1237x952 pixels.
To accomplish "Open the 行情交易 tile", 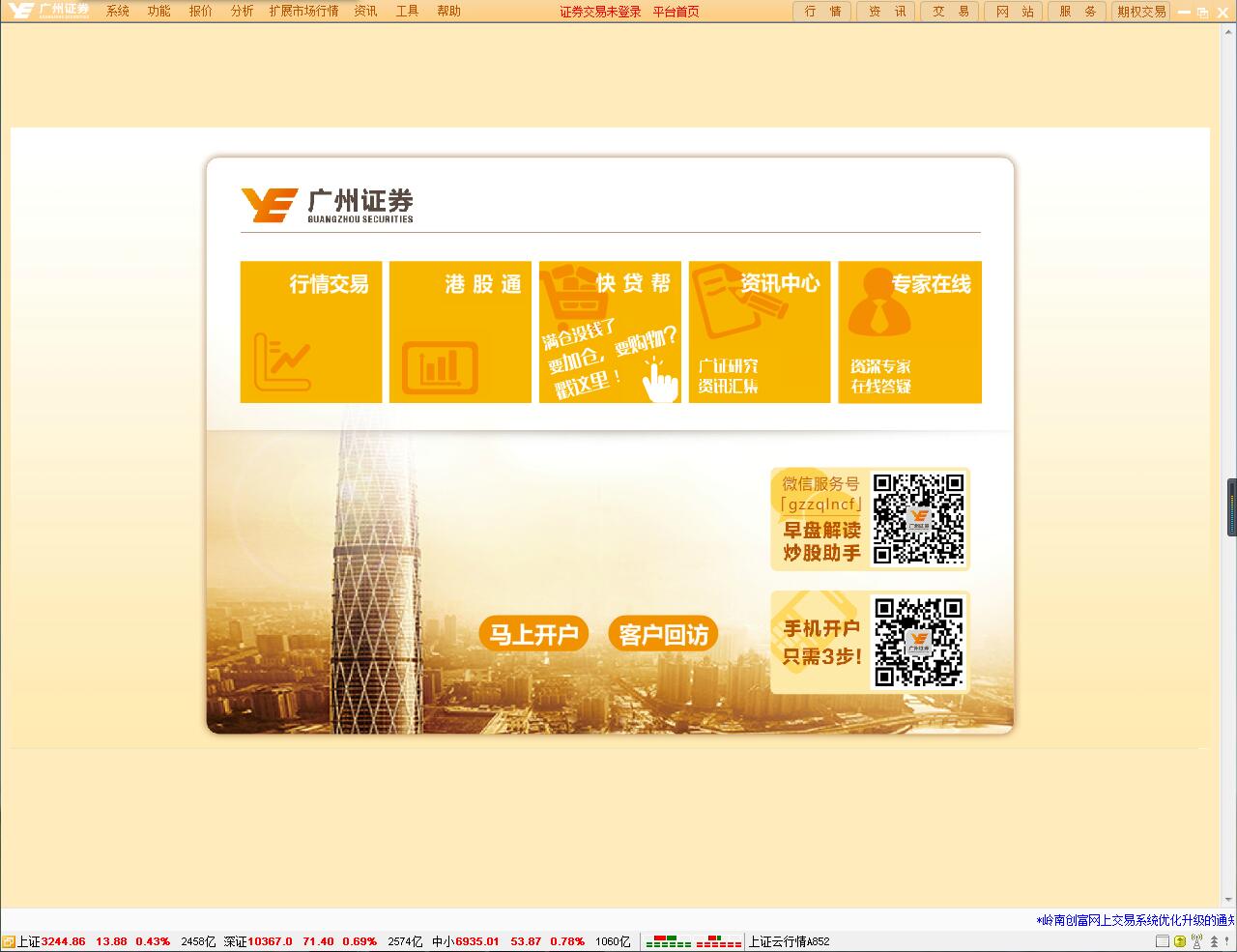I will (310, 332).
